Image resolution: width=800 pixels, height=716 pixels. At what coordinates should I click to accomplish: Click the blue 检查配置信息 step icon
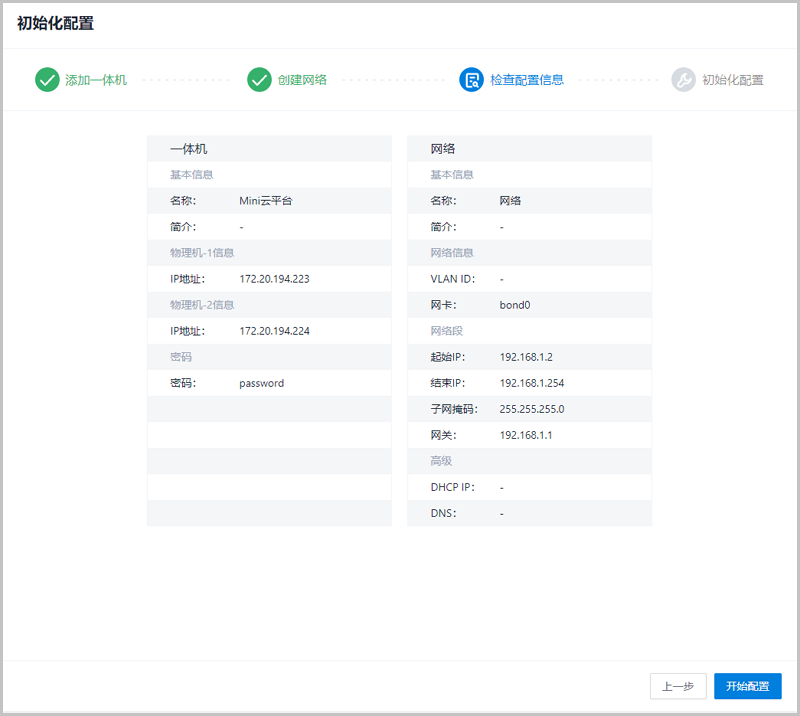[471, 80]
